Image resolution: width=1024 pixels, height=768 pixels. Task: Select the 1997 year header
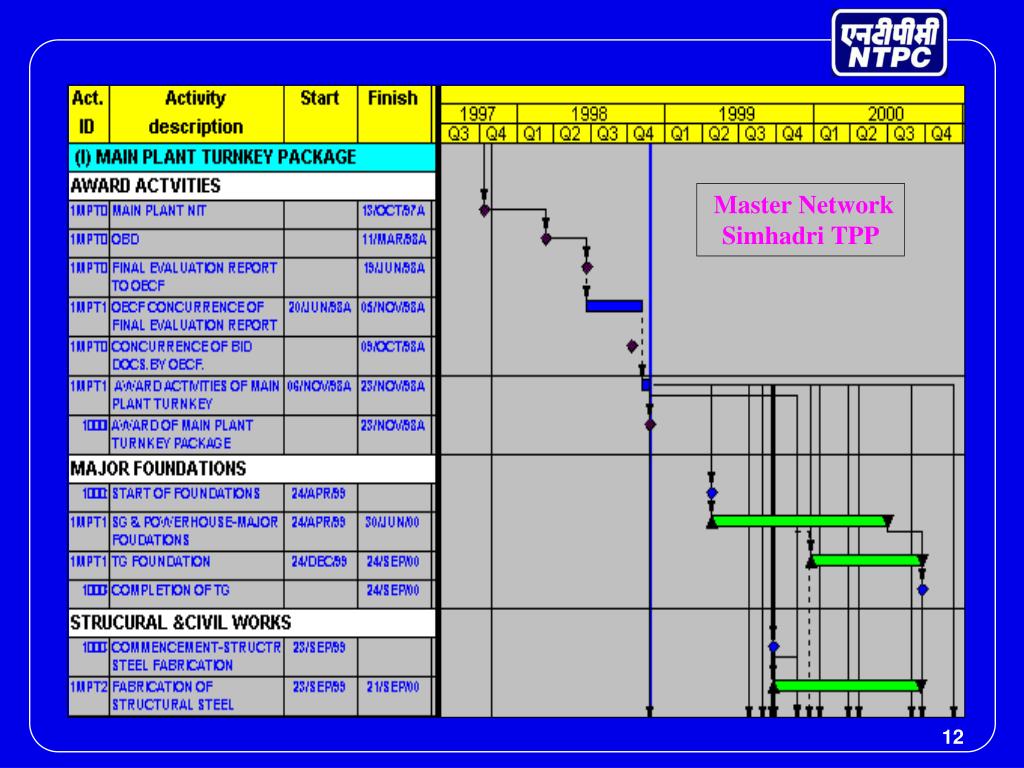pos(478,114)
